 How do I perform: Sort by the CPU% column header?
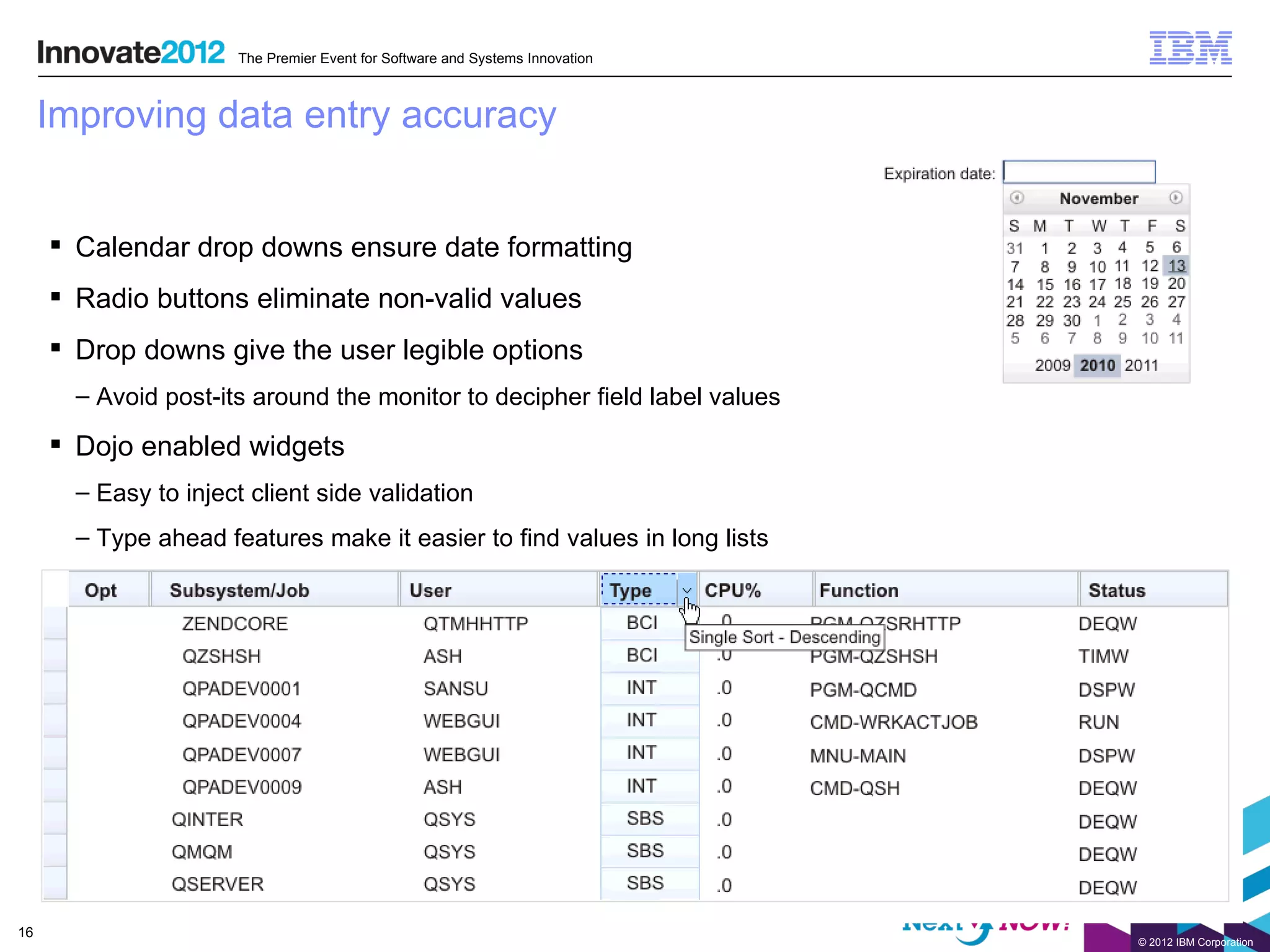tap(756, 590)
